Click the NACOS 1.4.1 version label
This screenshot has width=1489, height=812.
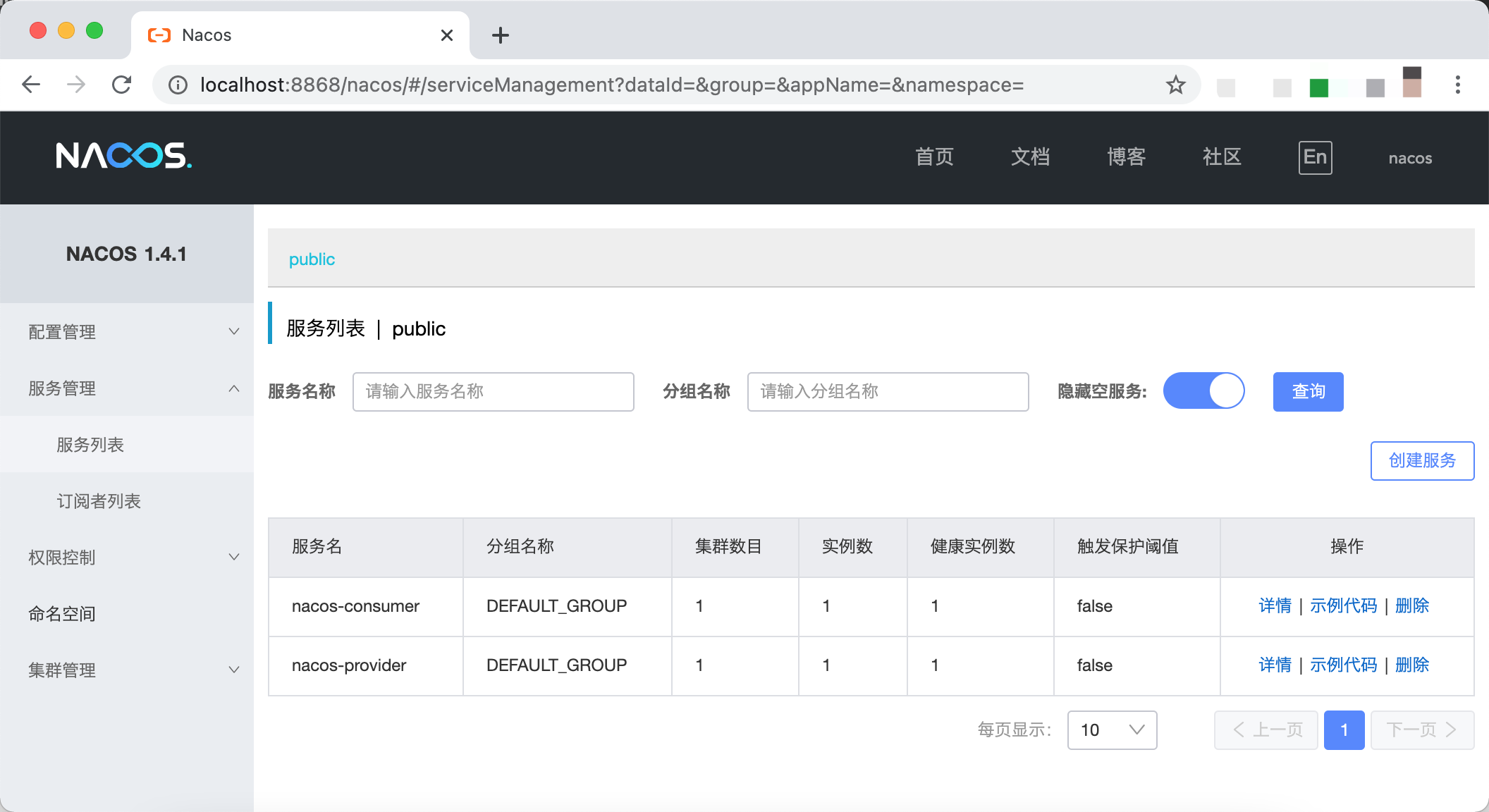pos(126,254)
